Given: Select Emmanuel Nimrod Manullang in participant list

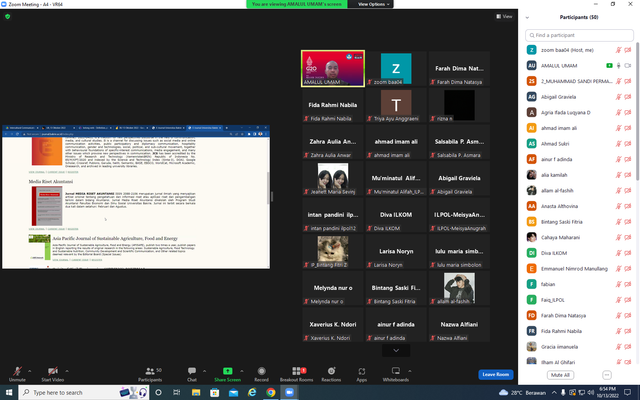Looking at the screenshot, I should tap(579, 269).
